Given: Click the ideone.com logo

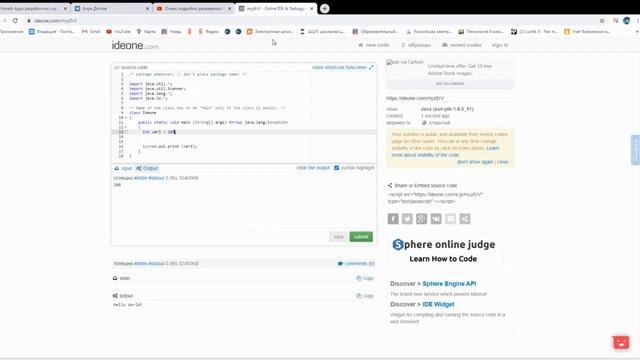Looking at the screenshot, I should (x=135, y=45).
